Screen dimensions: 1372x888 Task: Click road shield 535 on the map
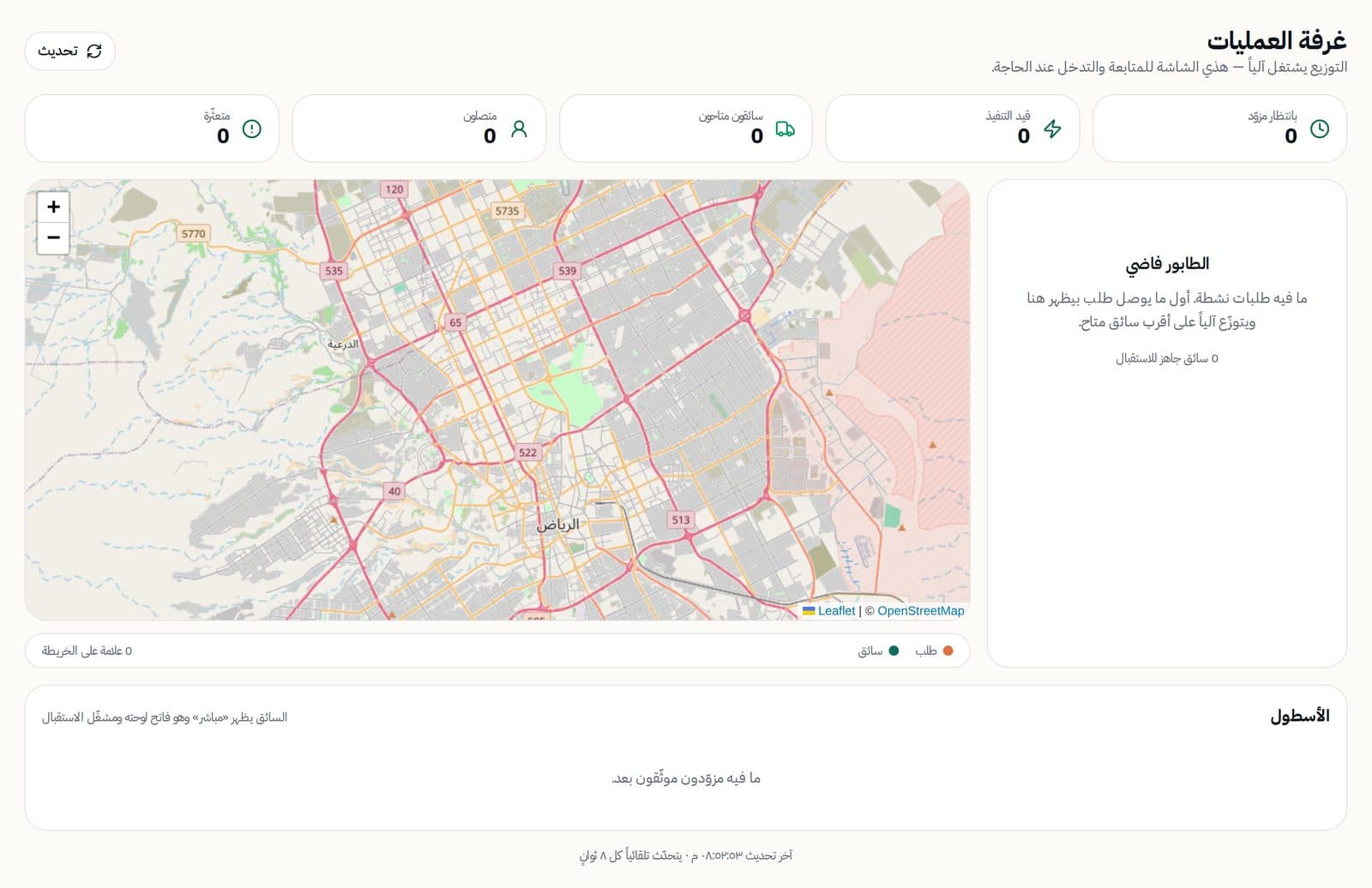pos(334,270)
